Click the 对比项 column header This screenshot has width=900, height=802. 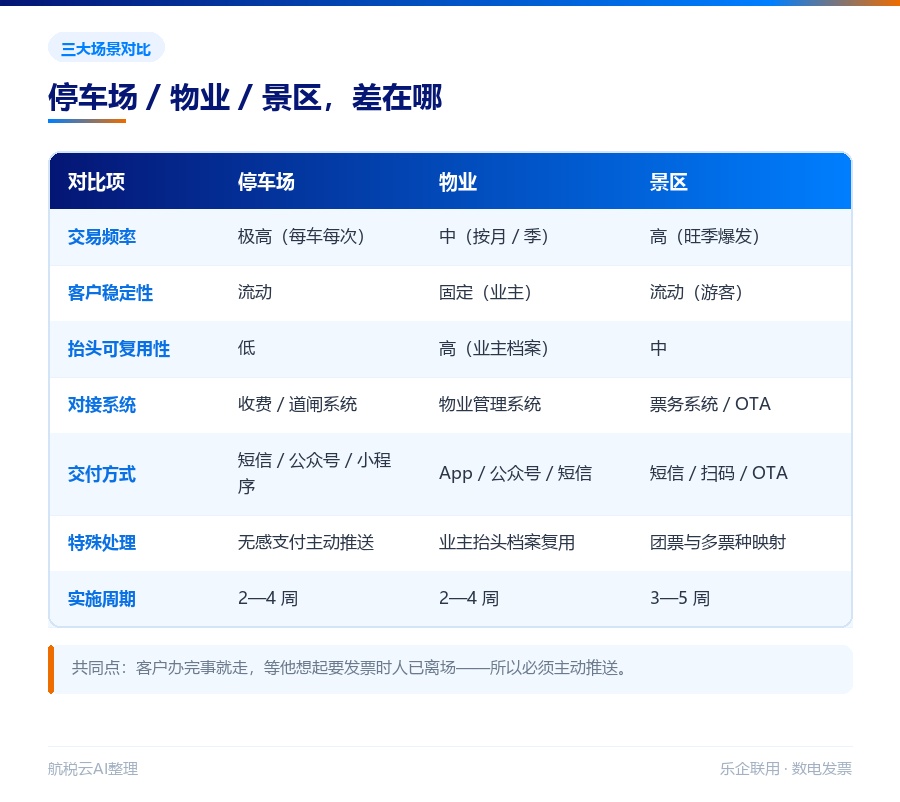point(96,182)
